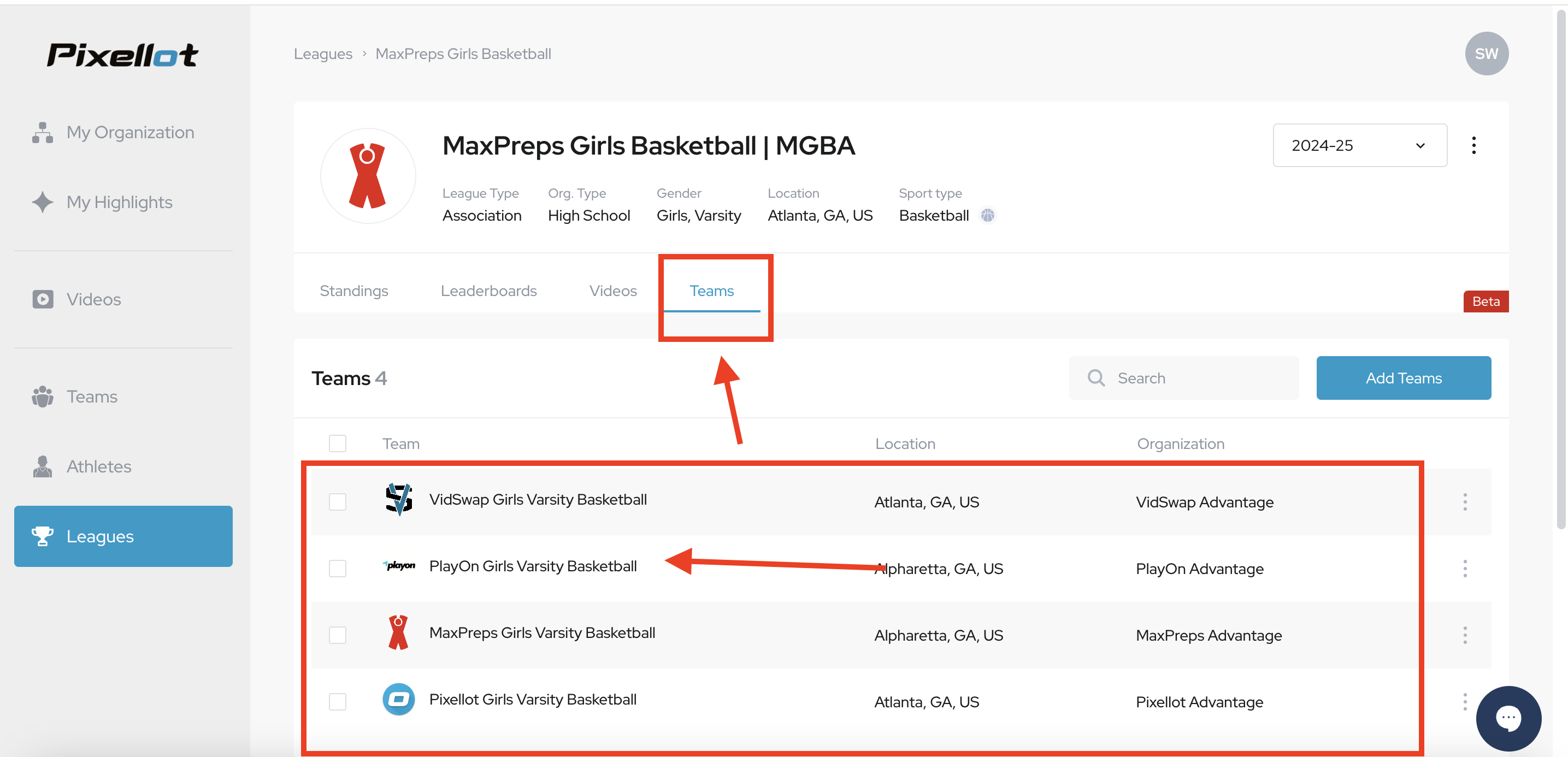Check the PlayOn Girls Varsity Basketball row
1568x757 pixels.
click(x=337, y=569)
